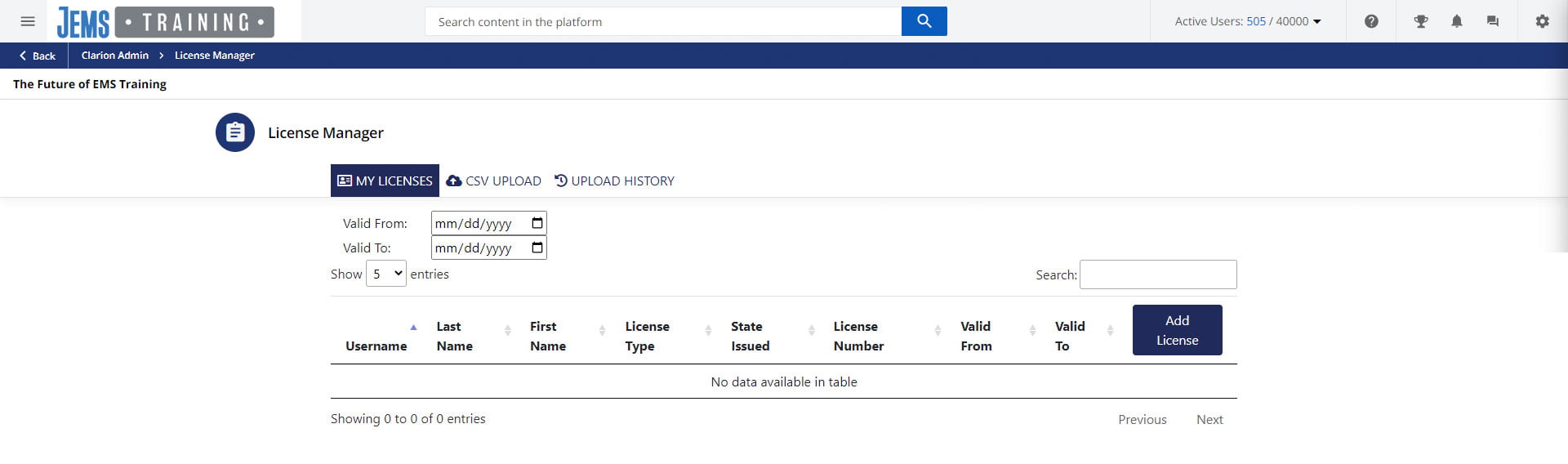Open the help question mark icon
Image resolution: width=1568 pixels, height=464 pixels.
[x=1371, y=21]
